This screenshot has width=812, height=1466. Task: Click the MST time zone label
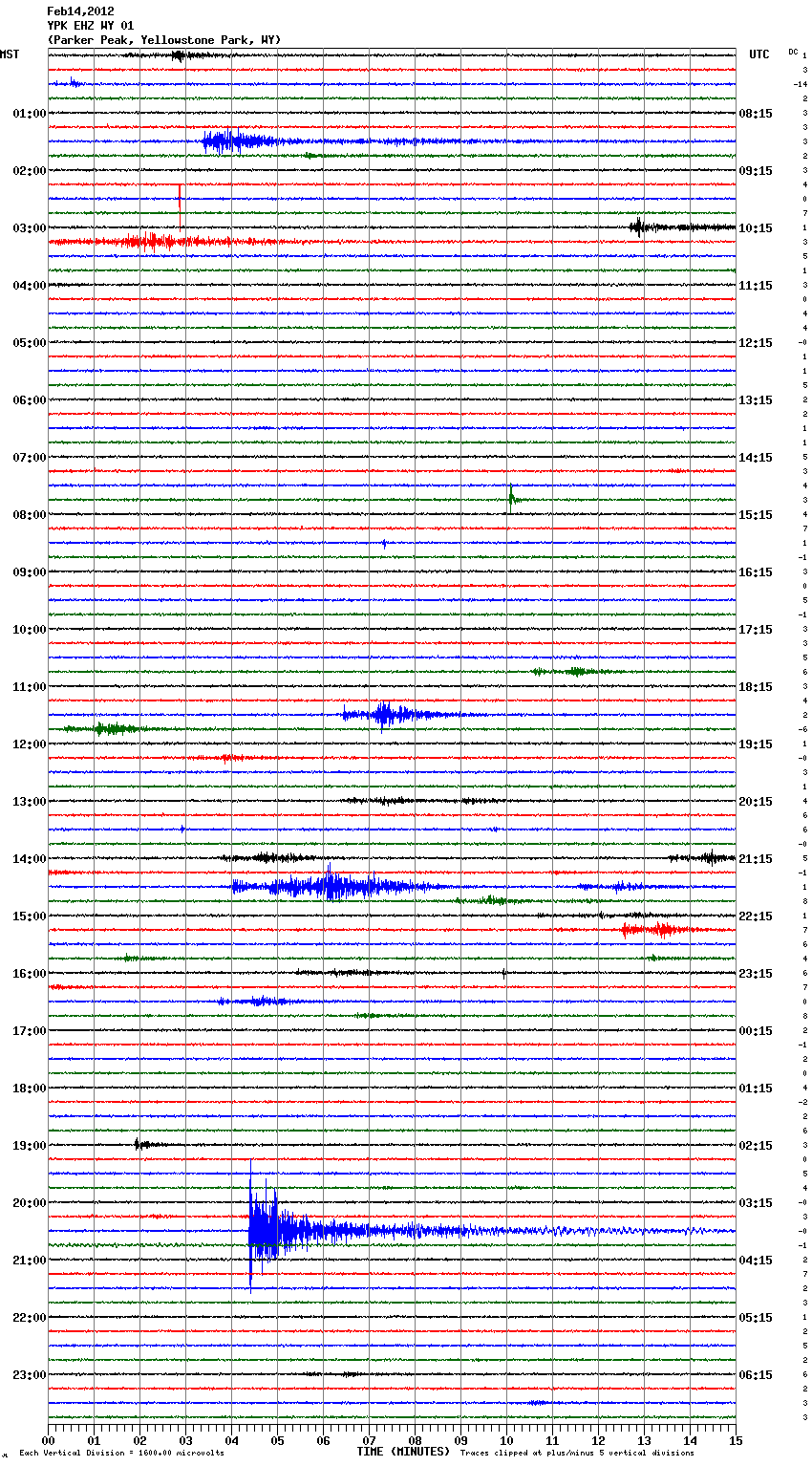tap(10, 54)
